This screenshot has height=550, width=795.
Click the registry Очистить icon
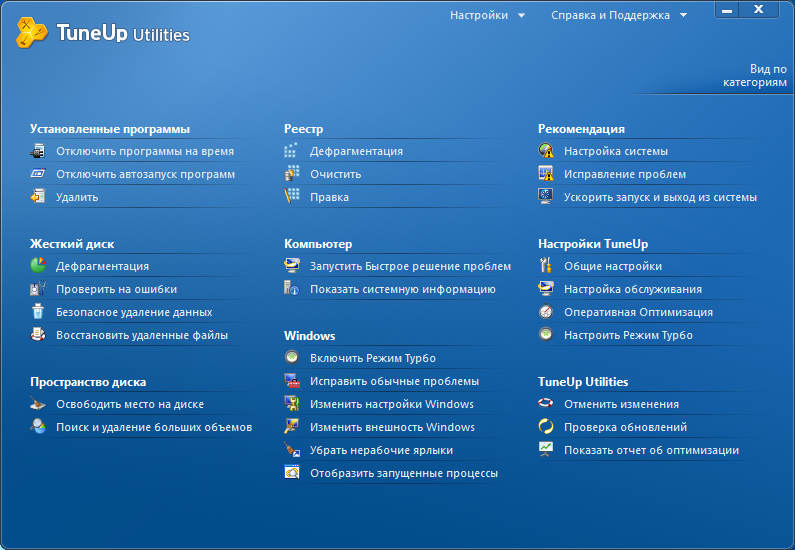coord(292,173)
